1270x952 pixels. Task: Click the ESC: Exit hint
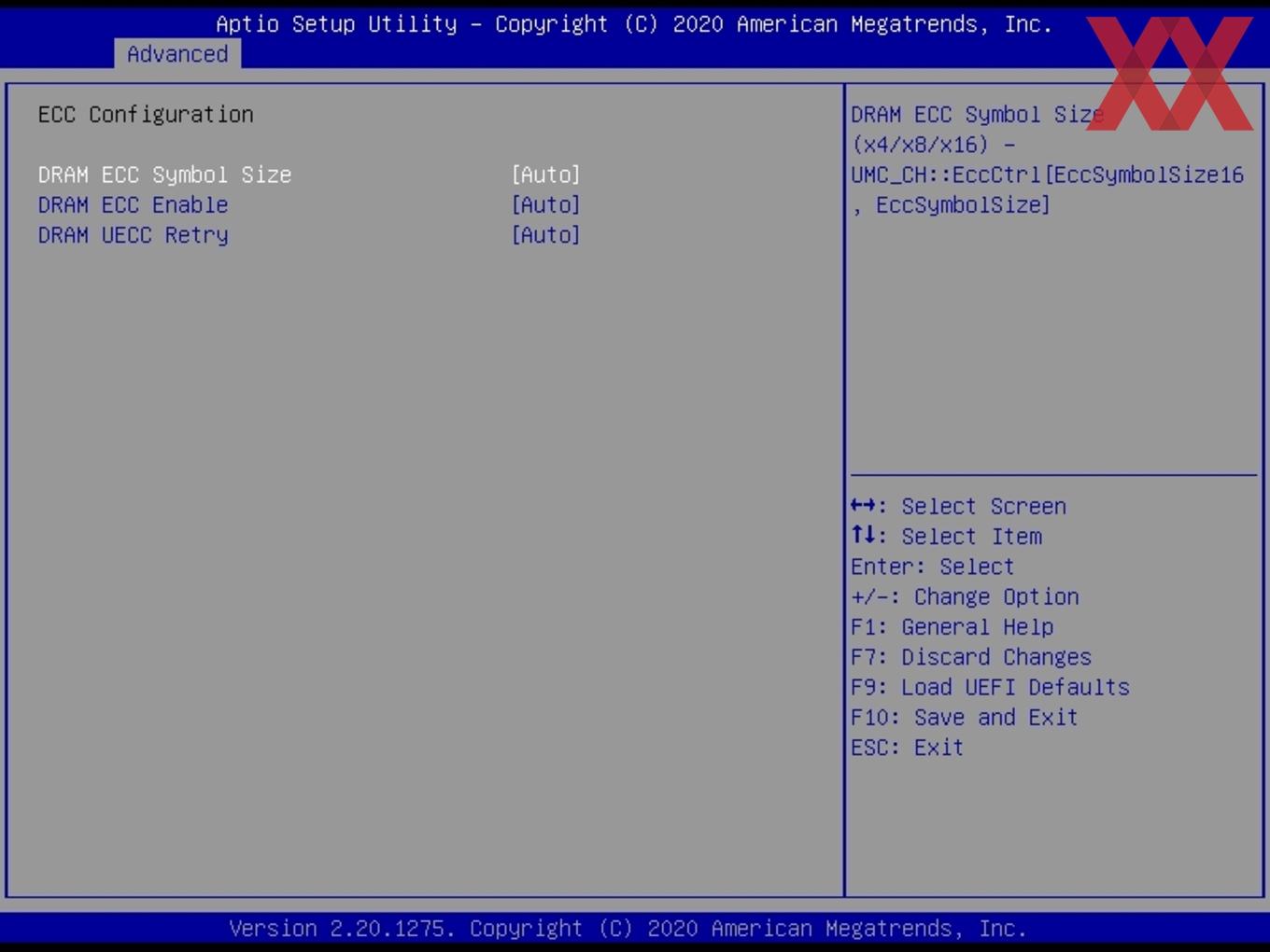tap(907, 747)
